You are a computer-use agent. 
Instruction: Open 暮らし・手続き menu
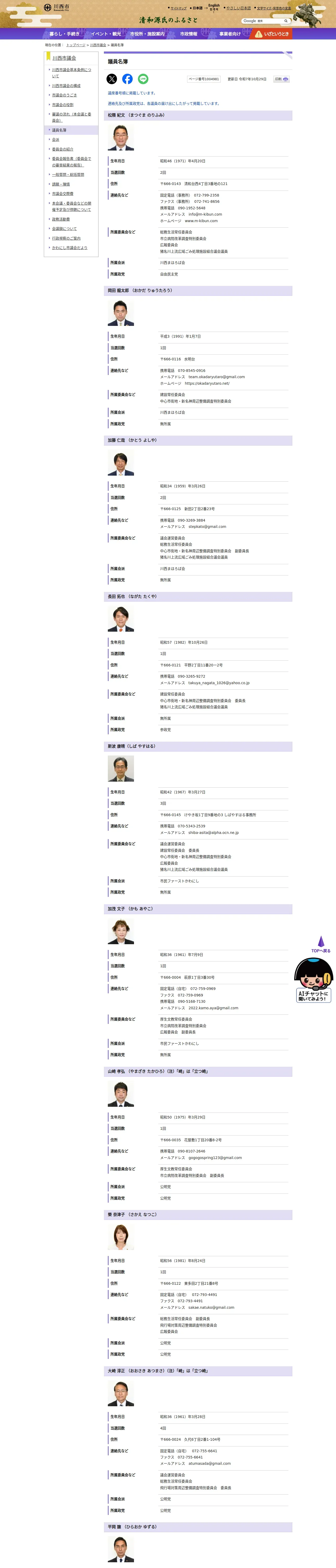point(65,33)
